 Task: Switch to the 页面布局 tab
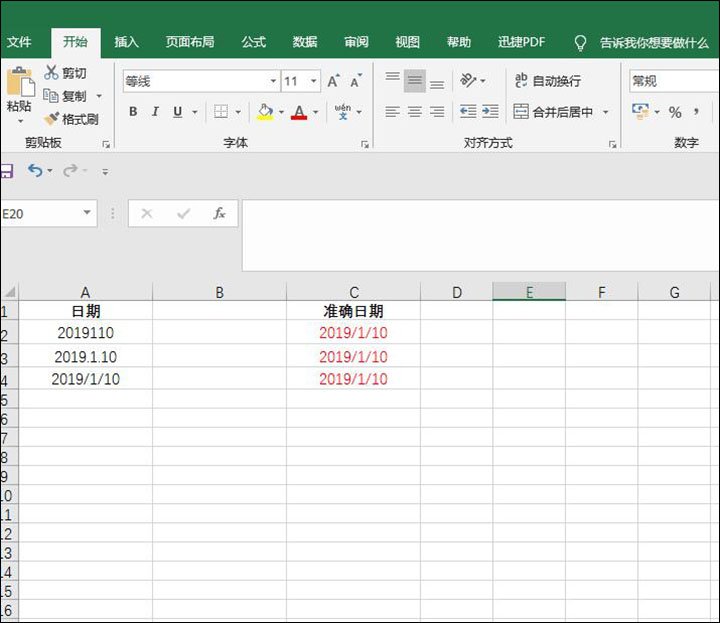click(x=190, y=42)
